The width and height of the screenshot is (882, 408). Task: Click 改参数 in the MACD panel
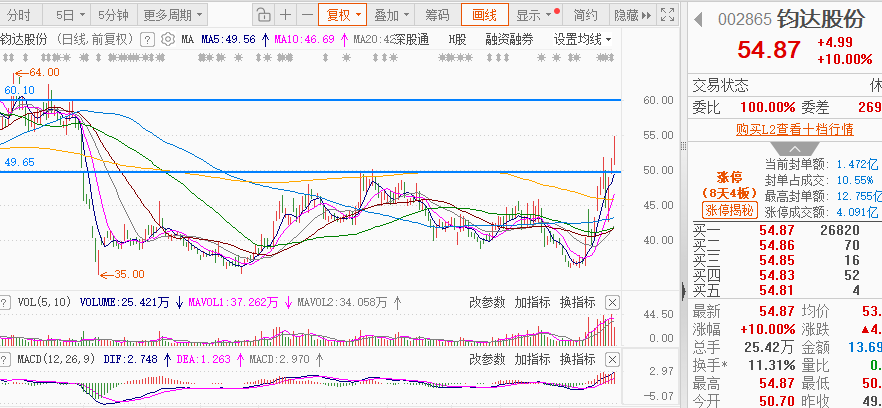point(487,360)
